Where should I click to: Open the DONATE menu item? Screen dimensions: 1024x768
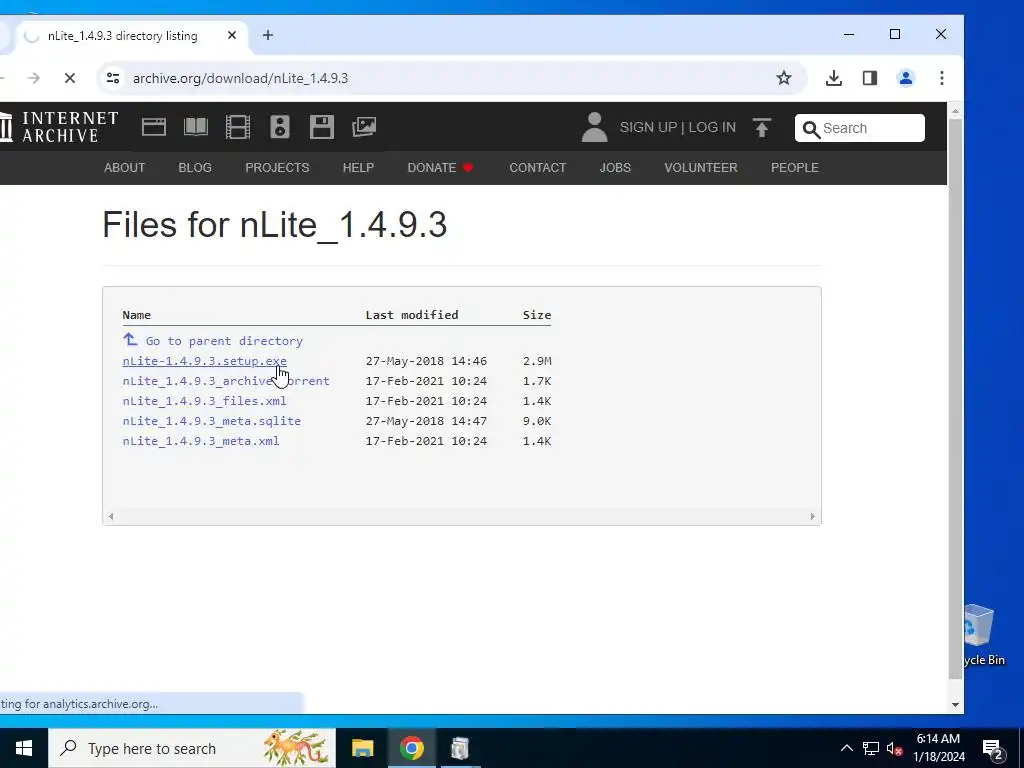(440, 168)
